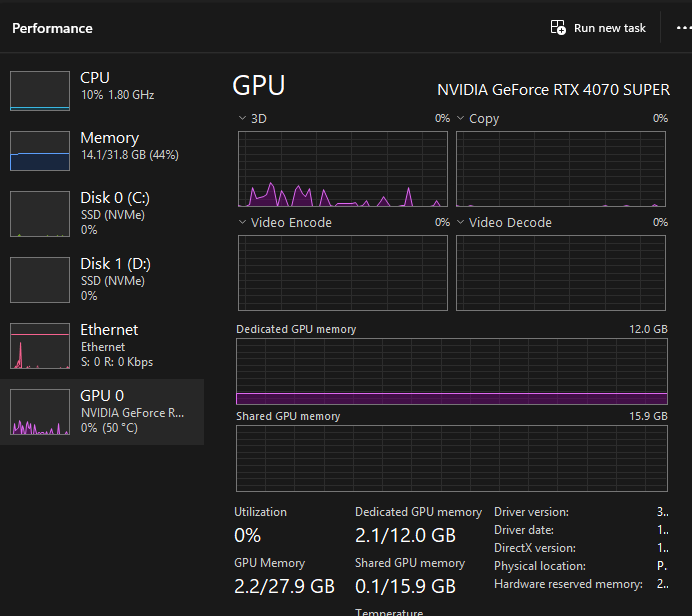Open the Video Encode engine dropdown
This screenshot has width=692, height=616.
click(x=242, y=222)
